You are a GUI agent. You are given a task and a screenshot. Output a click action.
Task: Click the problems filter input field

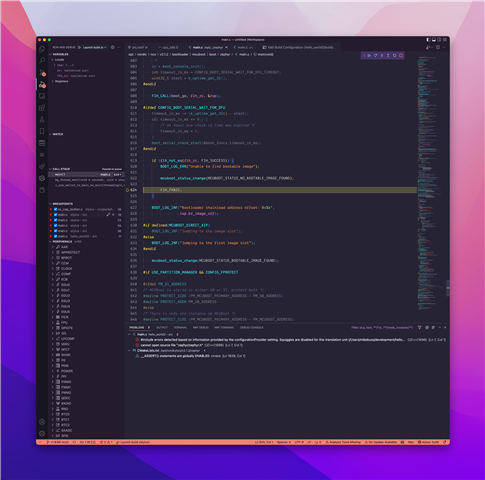pos(382,328)
